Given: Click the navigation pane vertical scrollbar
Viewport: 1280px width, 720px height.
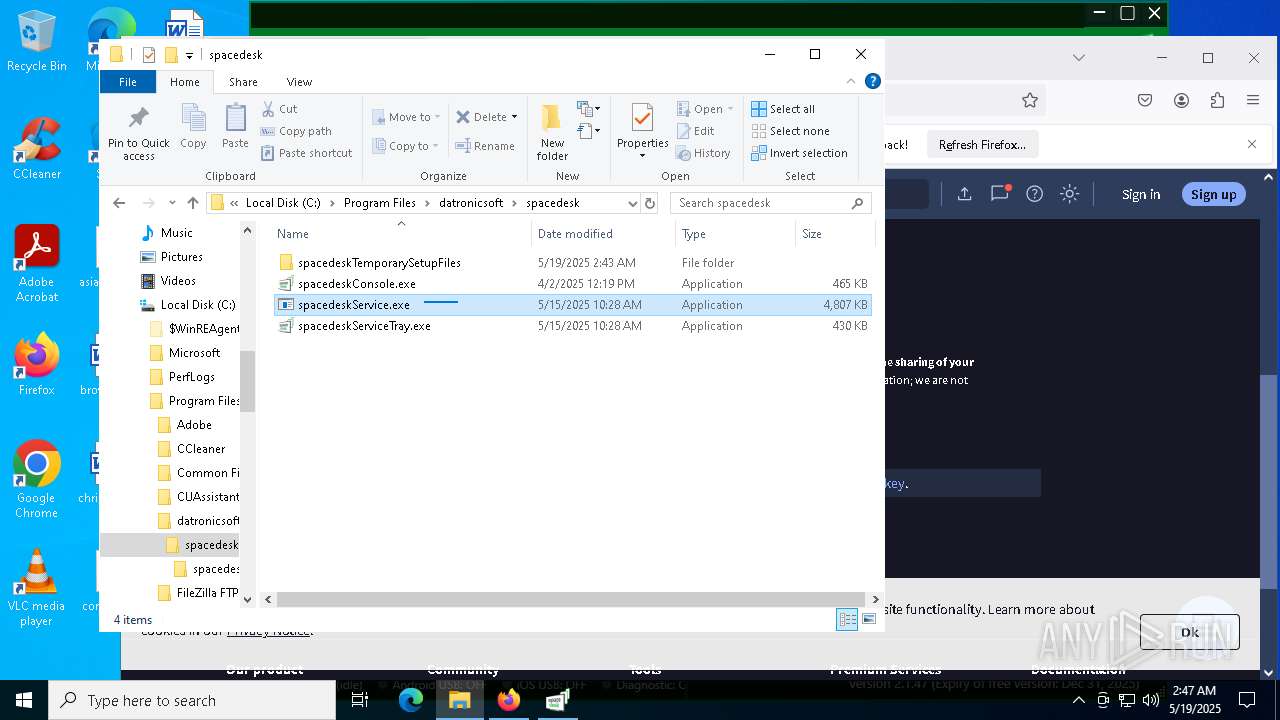Looking at the screenshot, I should point(247,380).
